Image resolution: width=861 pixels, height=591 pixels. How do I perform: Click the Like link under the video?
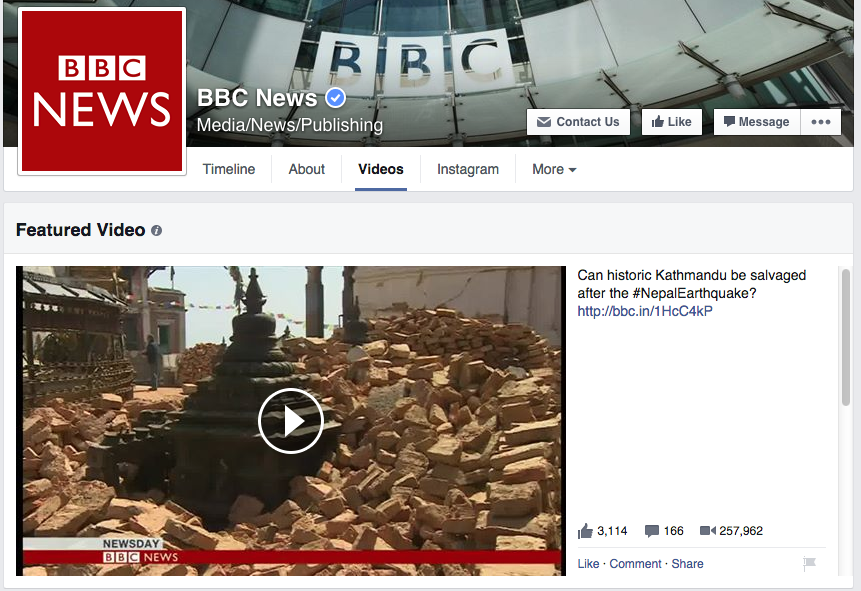tap(588, 564)
